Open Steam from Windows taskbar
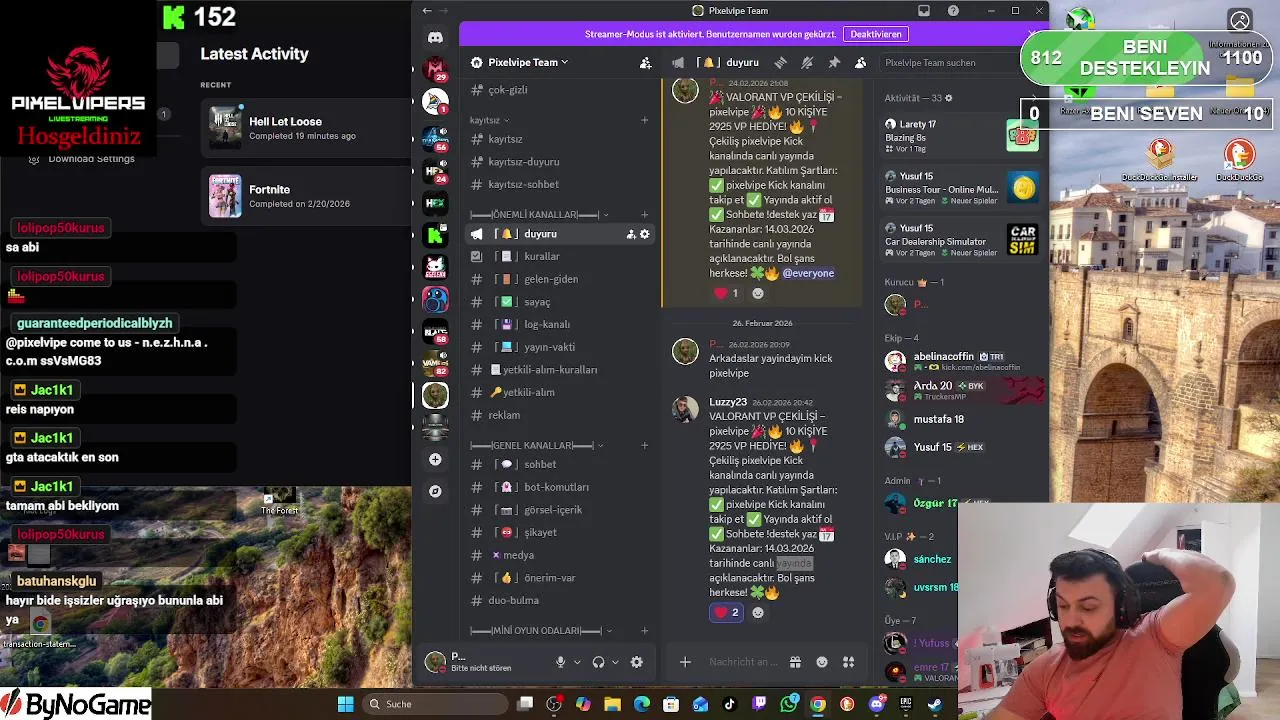1280x720 pixels. coord(934,704)
